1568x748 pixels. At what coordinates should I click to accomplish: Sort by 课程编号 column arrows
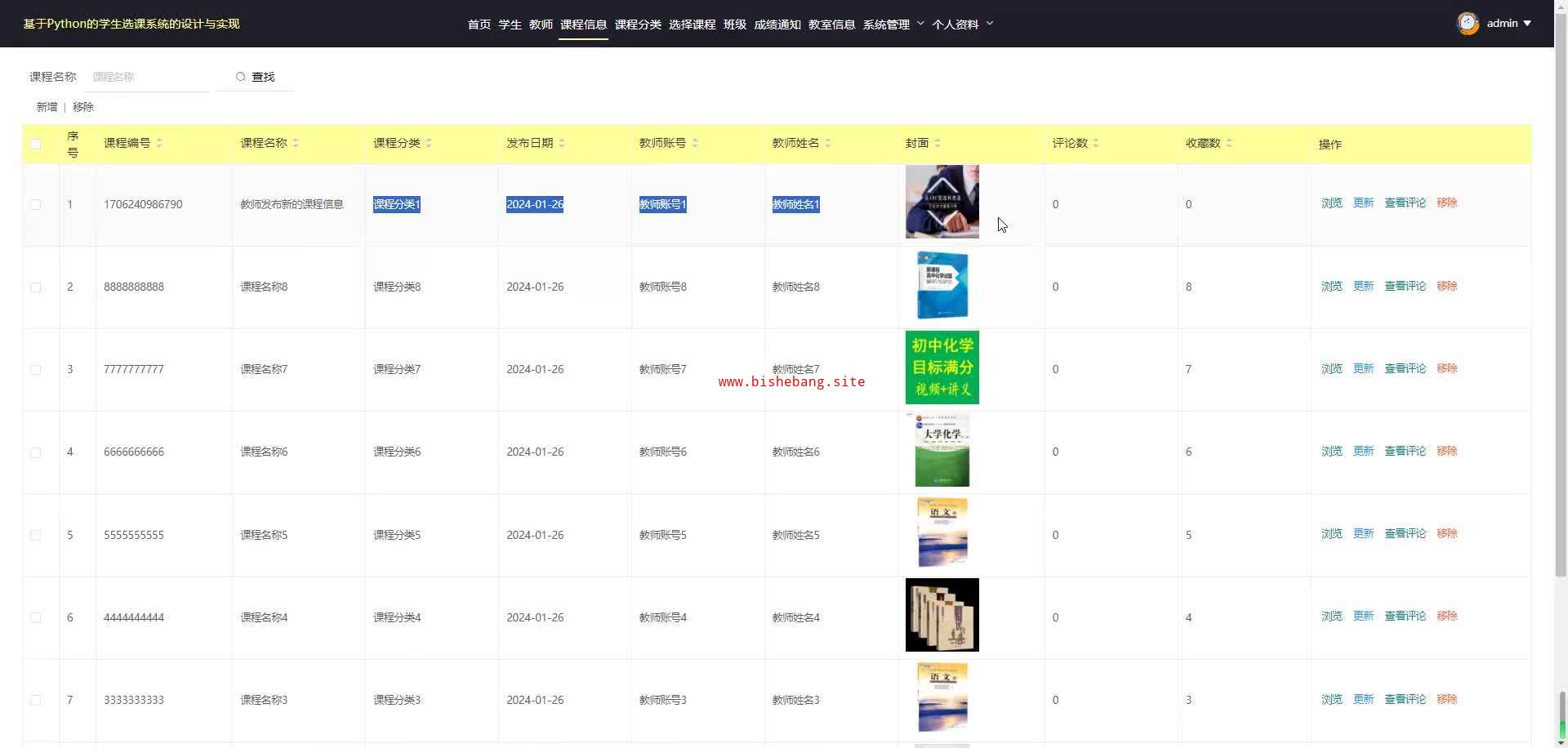pos(159,143)
